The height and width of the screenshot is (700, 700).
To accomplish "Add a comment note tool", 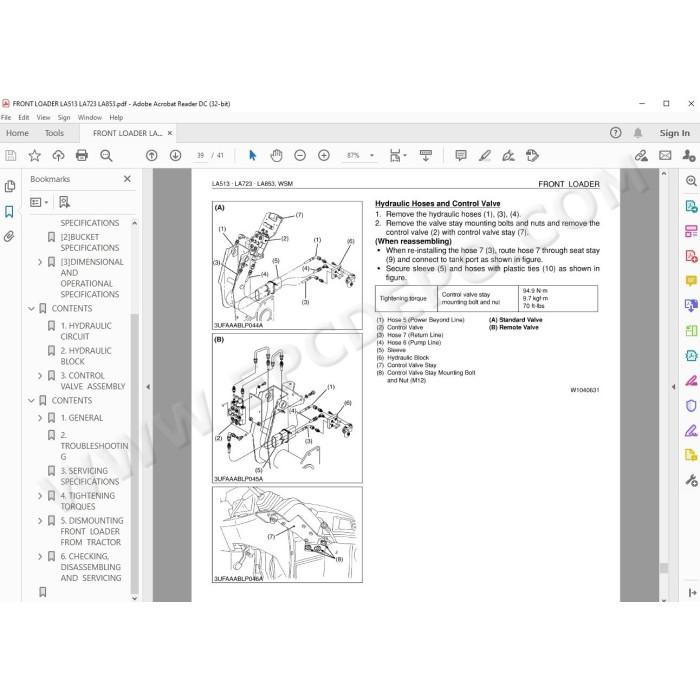I will pyautogui.click(x=461, y=155).
